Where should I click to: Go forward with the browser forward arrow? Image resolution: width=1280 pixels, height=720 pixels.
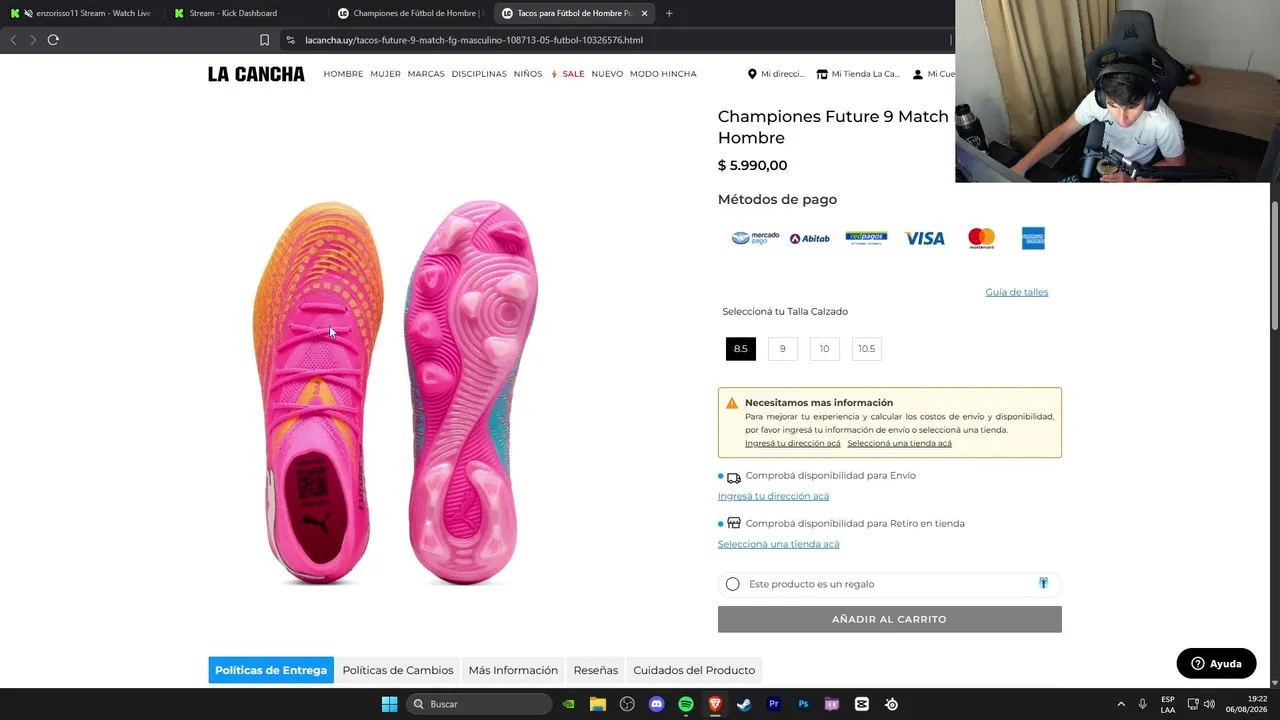point(33,40)
